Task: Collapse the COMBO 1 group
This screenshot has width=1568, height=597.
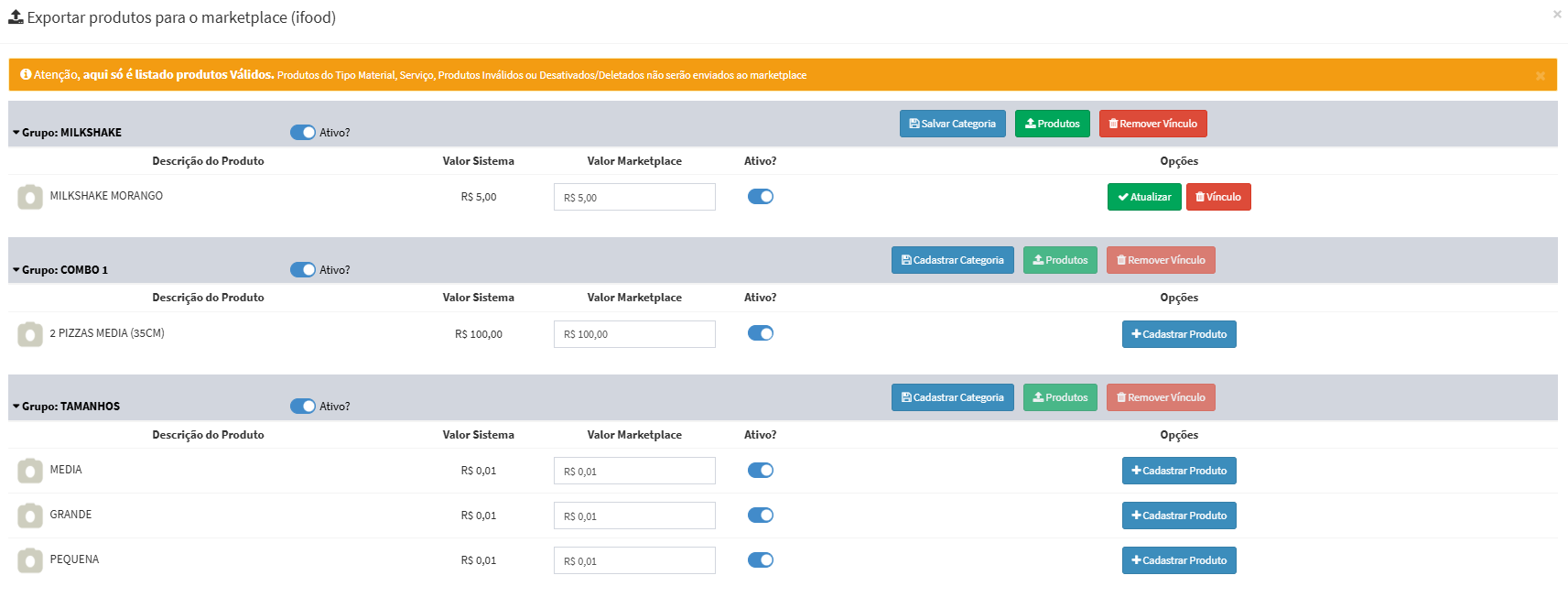Action: 16,270
